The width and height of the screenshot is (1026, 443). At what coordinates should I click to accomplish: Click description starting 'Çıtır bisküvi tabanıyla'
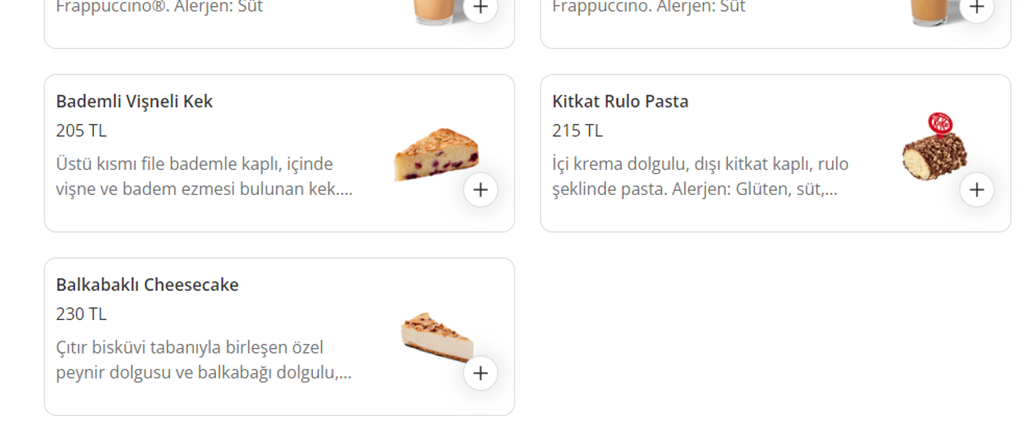pyautogui.click(x=204, y=360)
